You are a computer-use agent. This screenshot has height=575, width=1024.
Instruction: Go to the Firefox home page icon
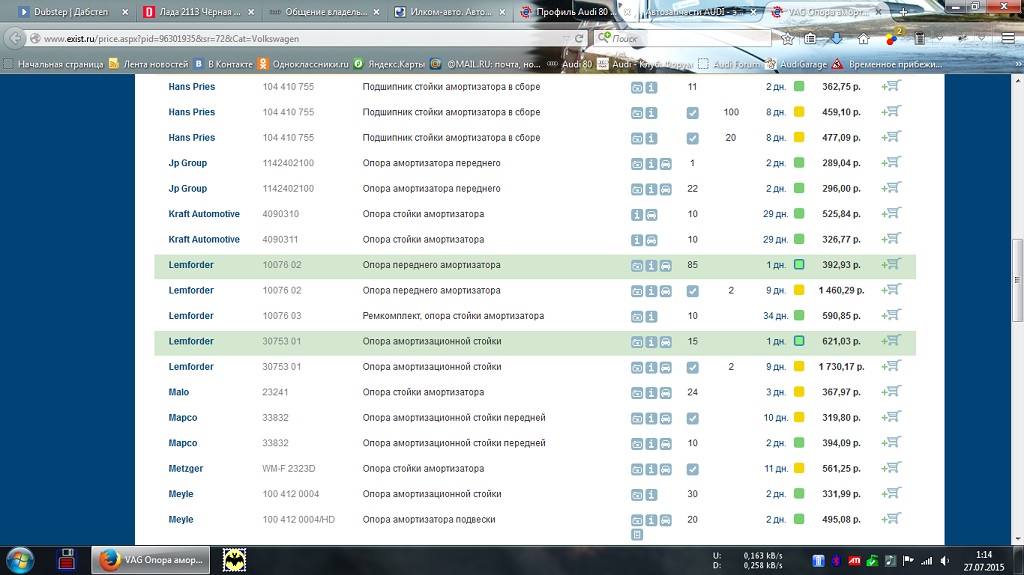863,39
